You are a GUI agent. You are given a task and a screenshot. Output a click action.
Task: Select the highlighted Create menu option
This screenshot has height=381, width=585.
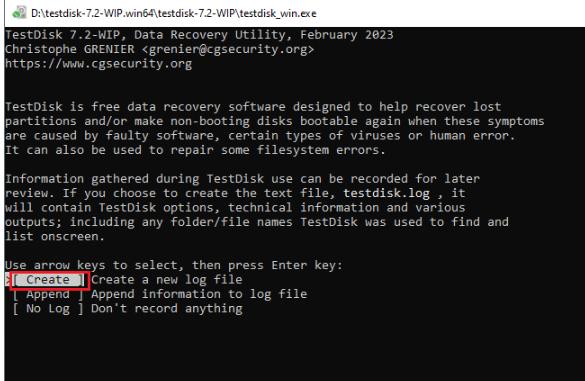48,280
